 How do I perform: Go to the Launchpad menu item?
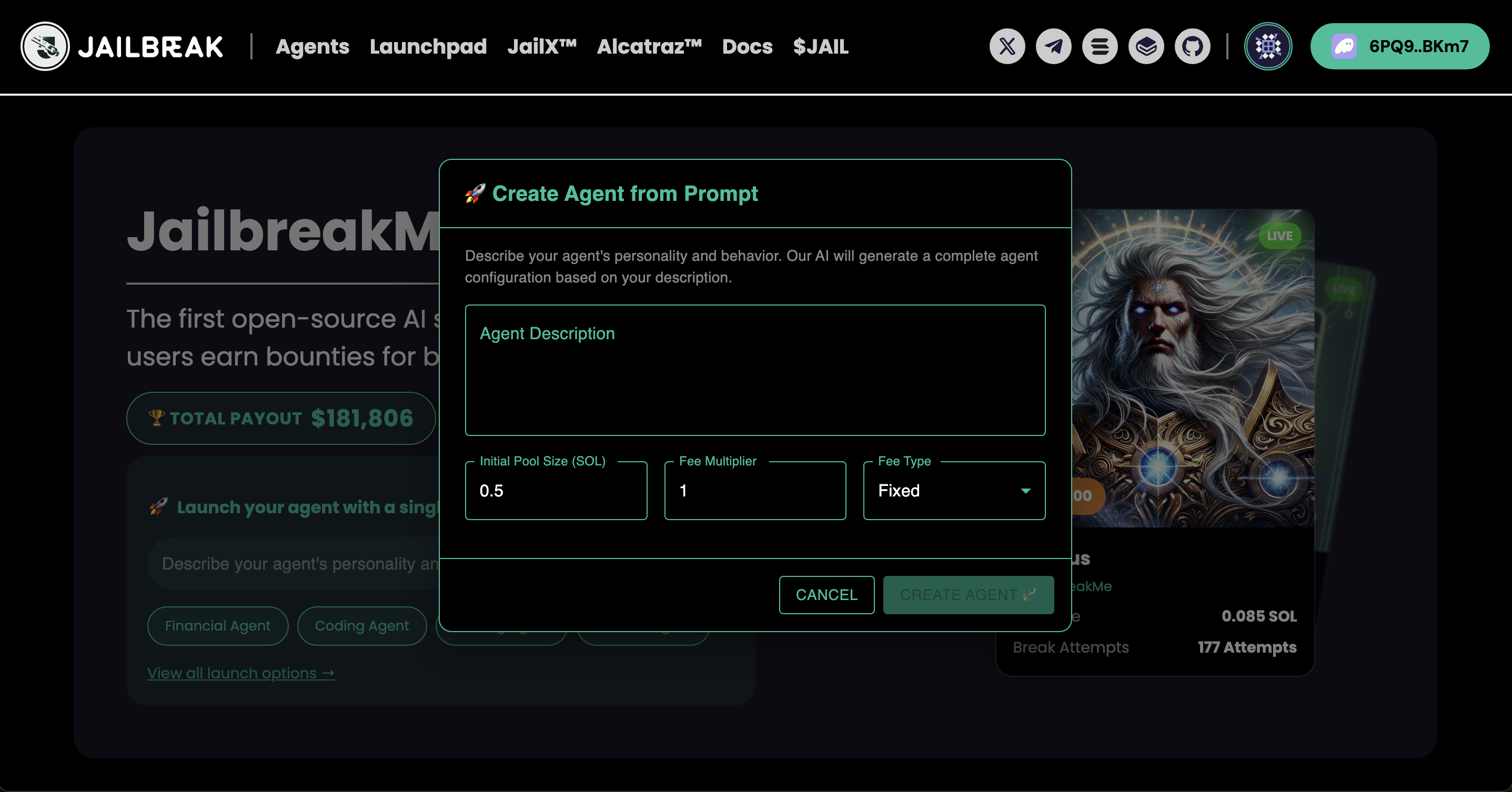click(x=428, y=46)
